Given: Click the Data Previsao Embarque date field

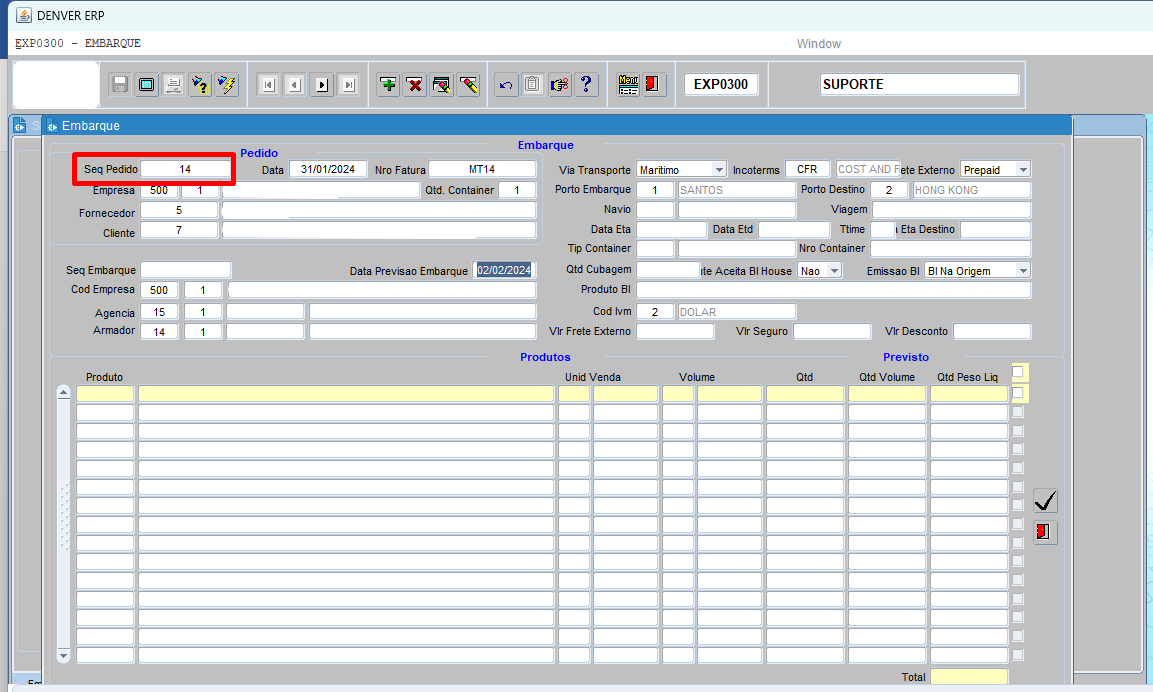Looking at the screenshot, I should (x=504, y=270).
